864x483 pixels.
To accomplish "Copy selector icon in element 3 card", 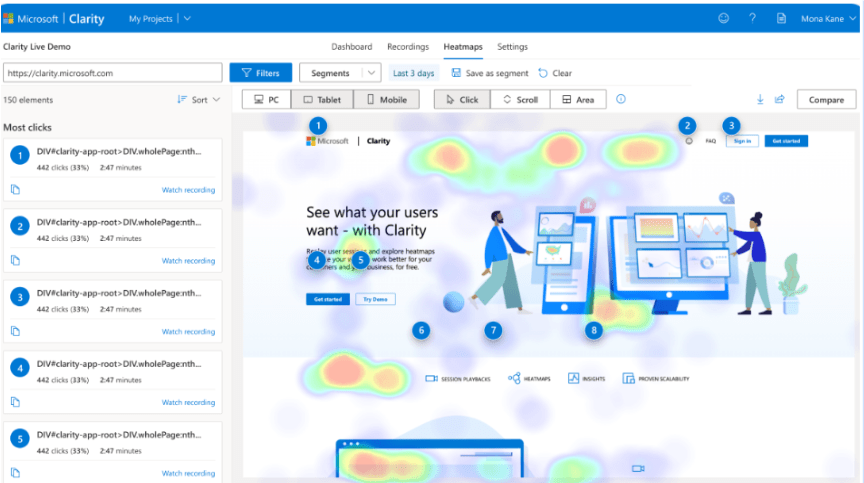I will coord(15,331).
